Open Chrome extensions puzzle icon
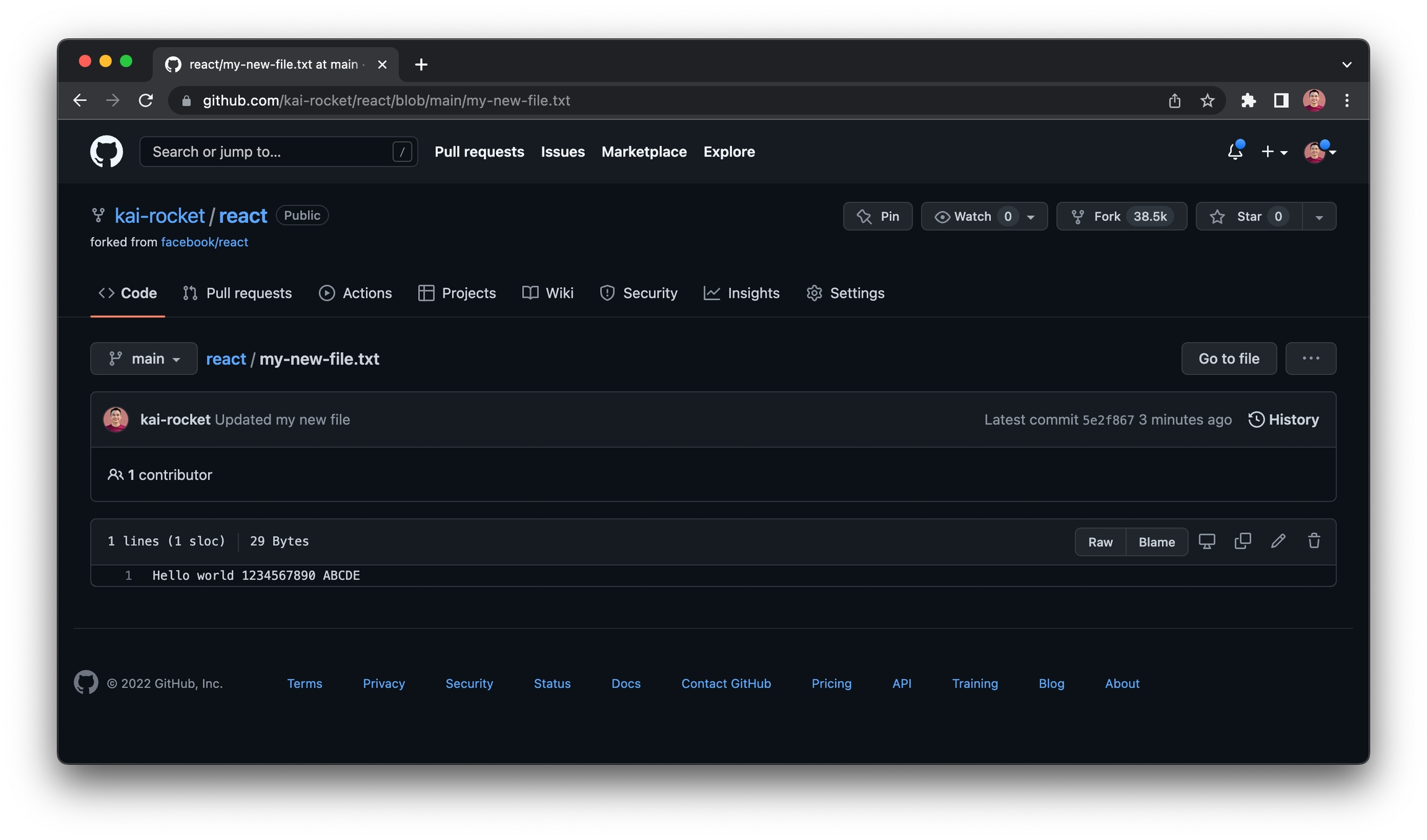Screen dimensions: 1427x840 tap(1248, 100)
